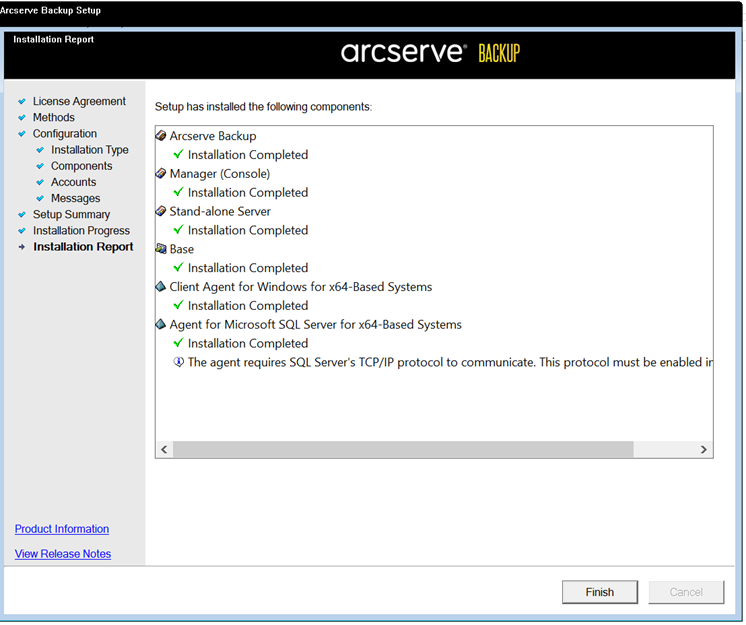Viewport: 746px width, 625px height.
Task: Click the Finish button
Action: click(600, 592)
